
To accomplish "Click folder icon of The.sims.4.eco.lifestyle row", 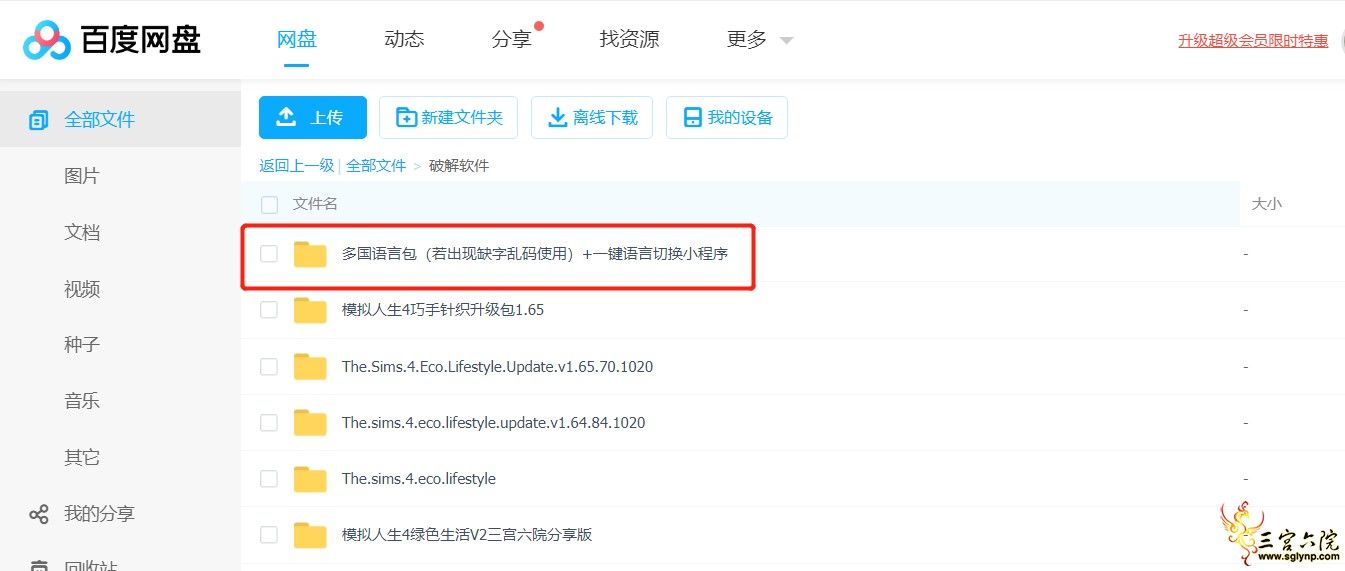I will click(310, 479).
